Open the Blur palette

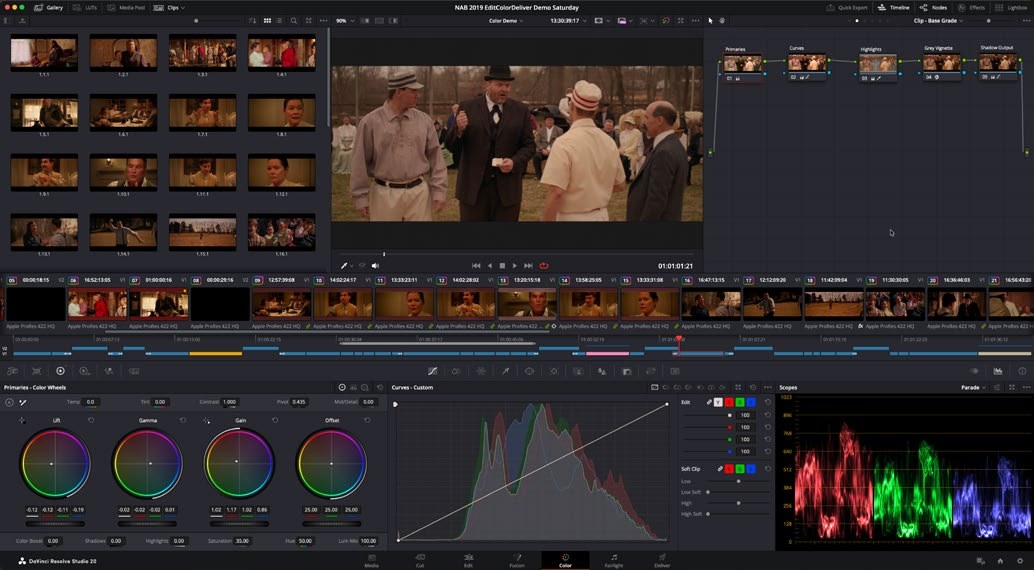pos(602,371)
